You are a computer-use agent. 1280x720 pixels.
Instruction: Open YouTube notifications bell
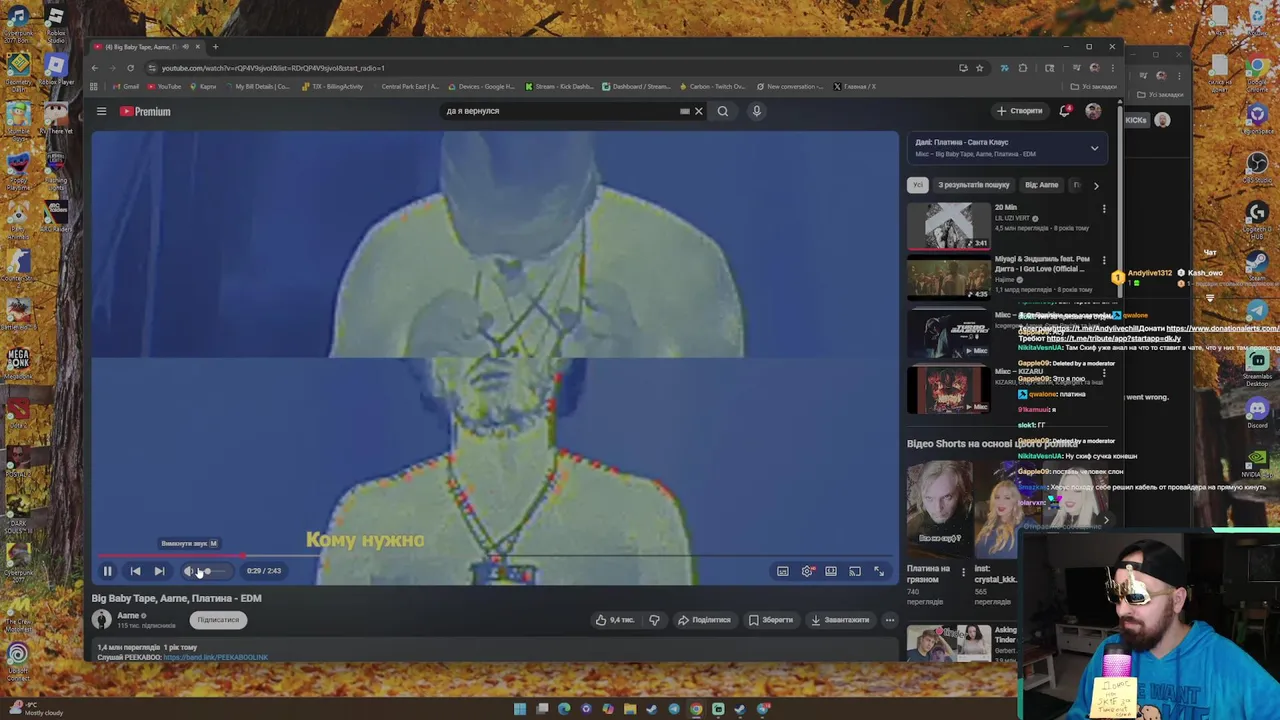pyautogui.click(x=1065, y=111)
